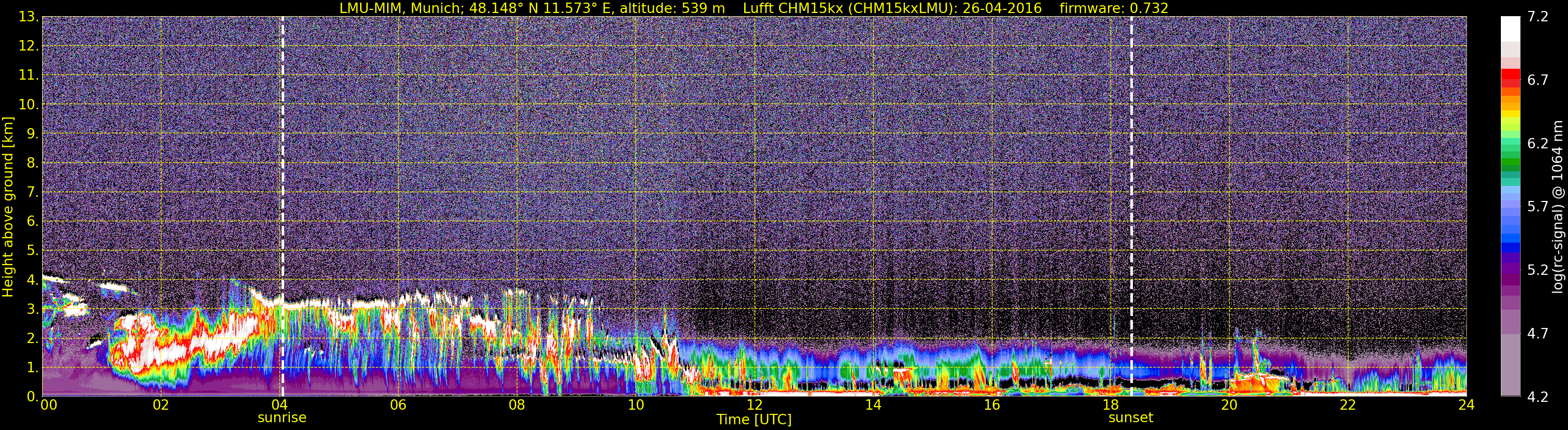Viewport: 1568px width, 430px height.
Task: Click the white segment at colorbar top
Action: [1510, 29]
